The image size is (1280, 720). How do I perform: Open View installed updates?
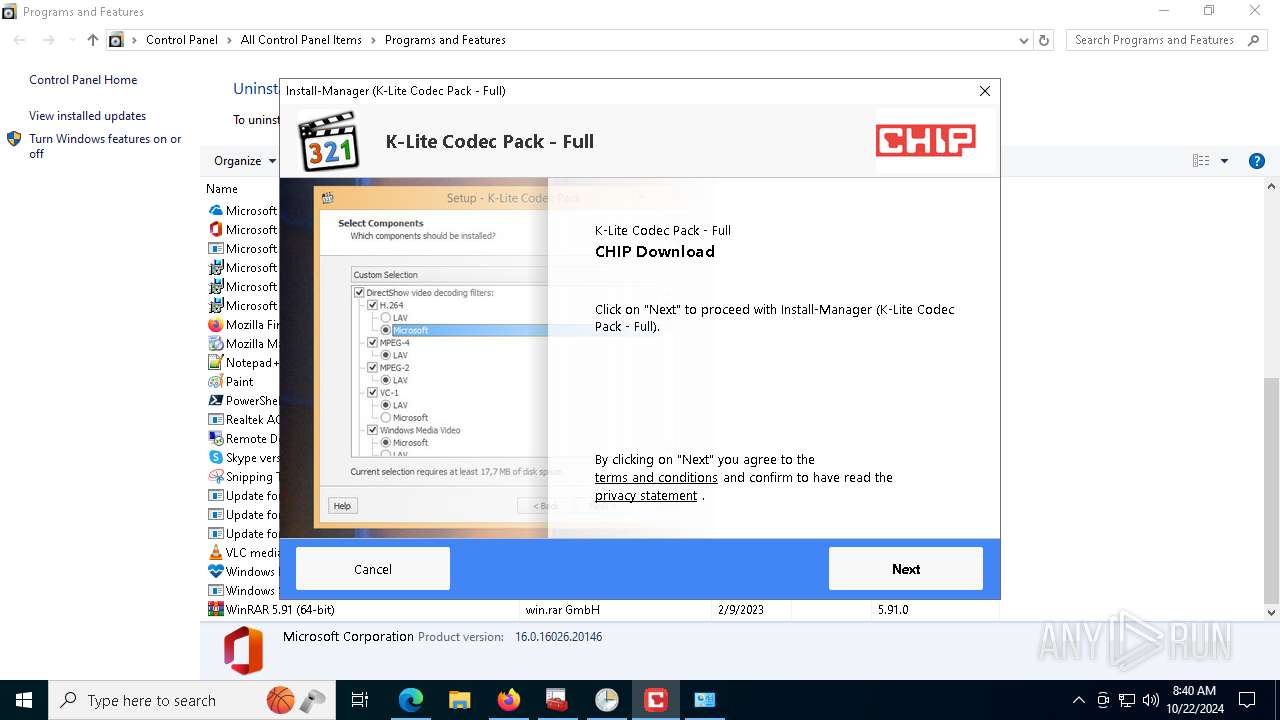[87, 116]
